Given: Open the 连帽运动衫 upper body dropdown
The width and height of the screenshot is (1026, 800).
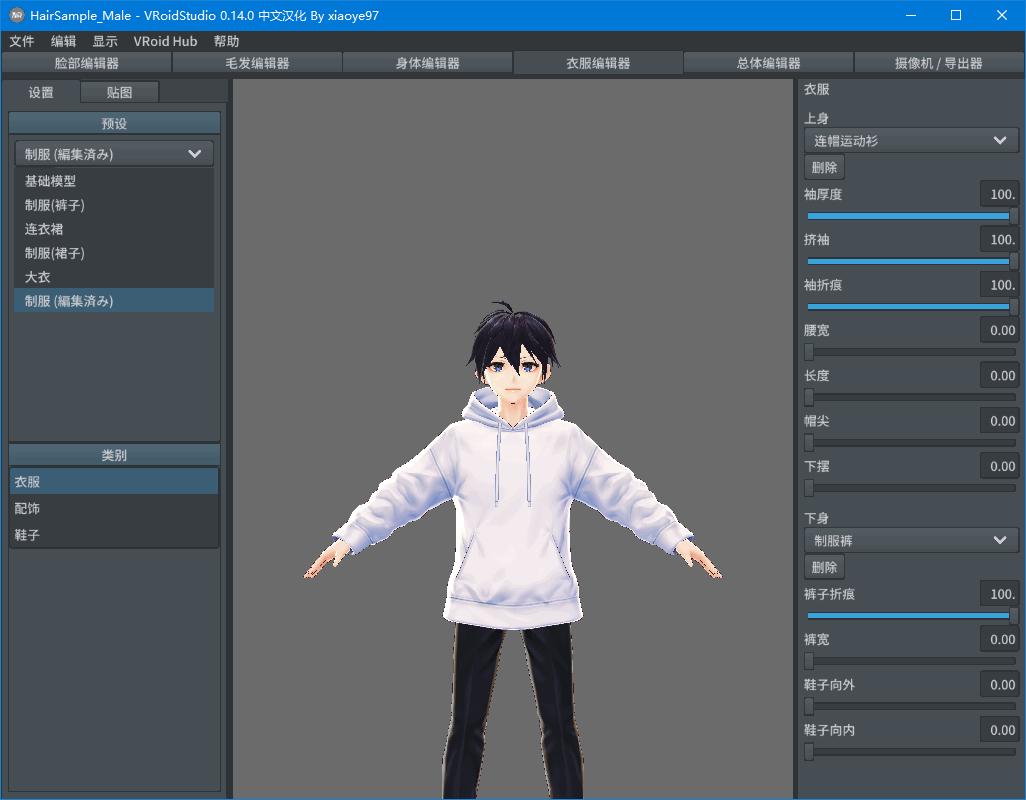Looking at the screenshot, I should (910, 140).
